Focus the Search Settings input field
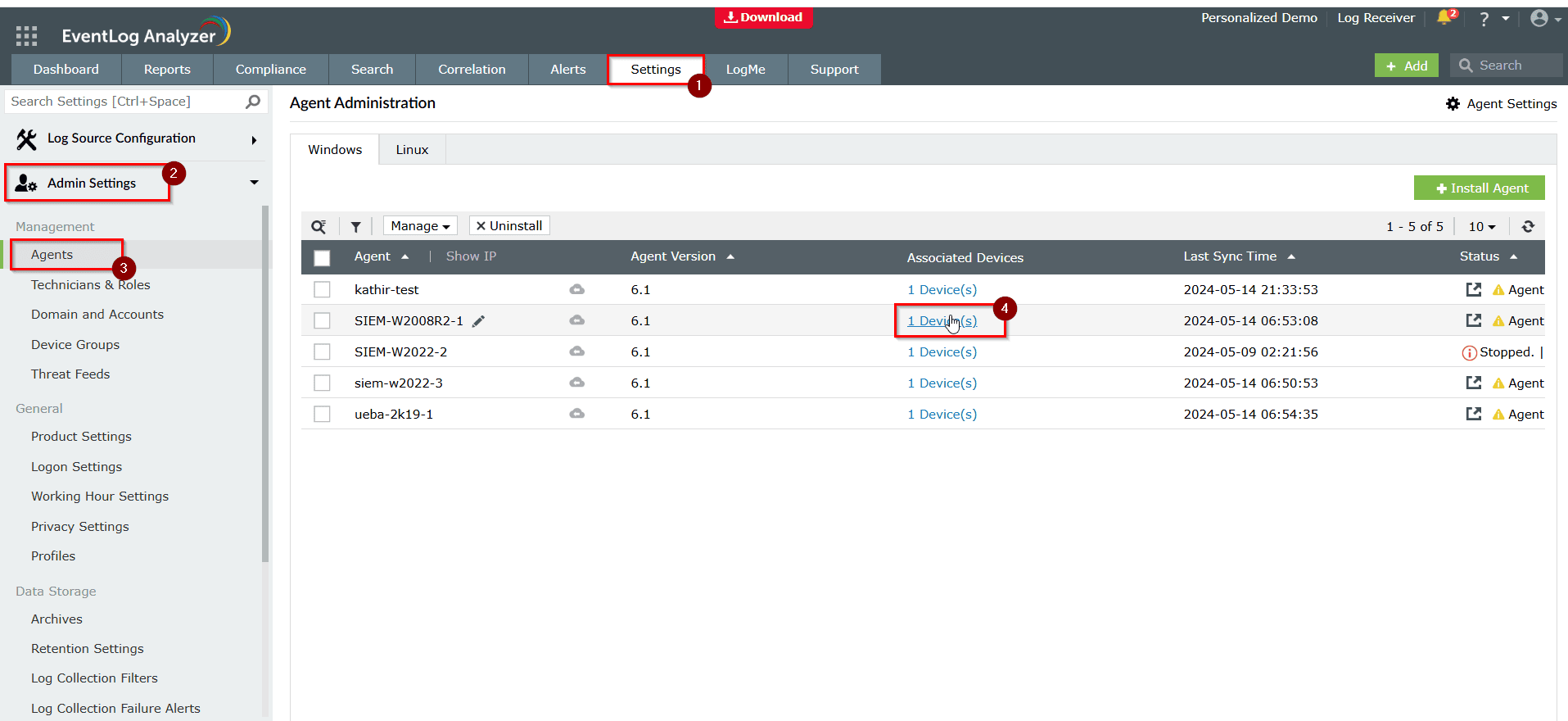1568x721 pixels. coord(123,102)
